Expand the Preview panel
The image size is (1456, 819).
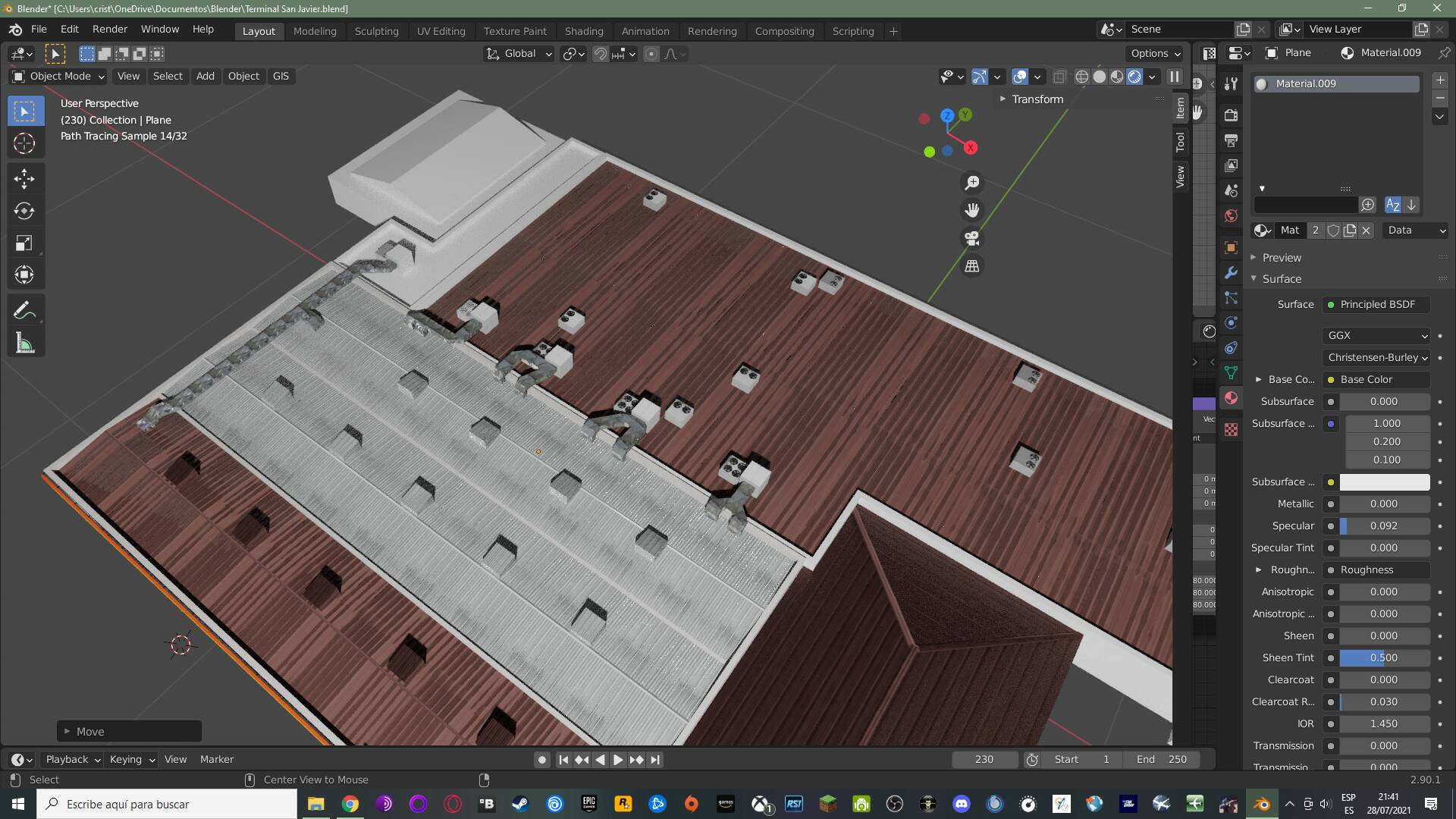[1282, 258]
